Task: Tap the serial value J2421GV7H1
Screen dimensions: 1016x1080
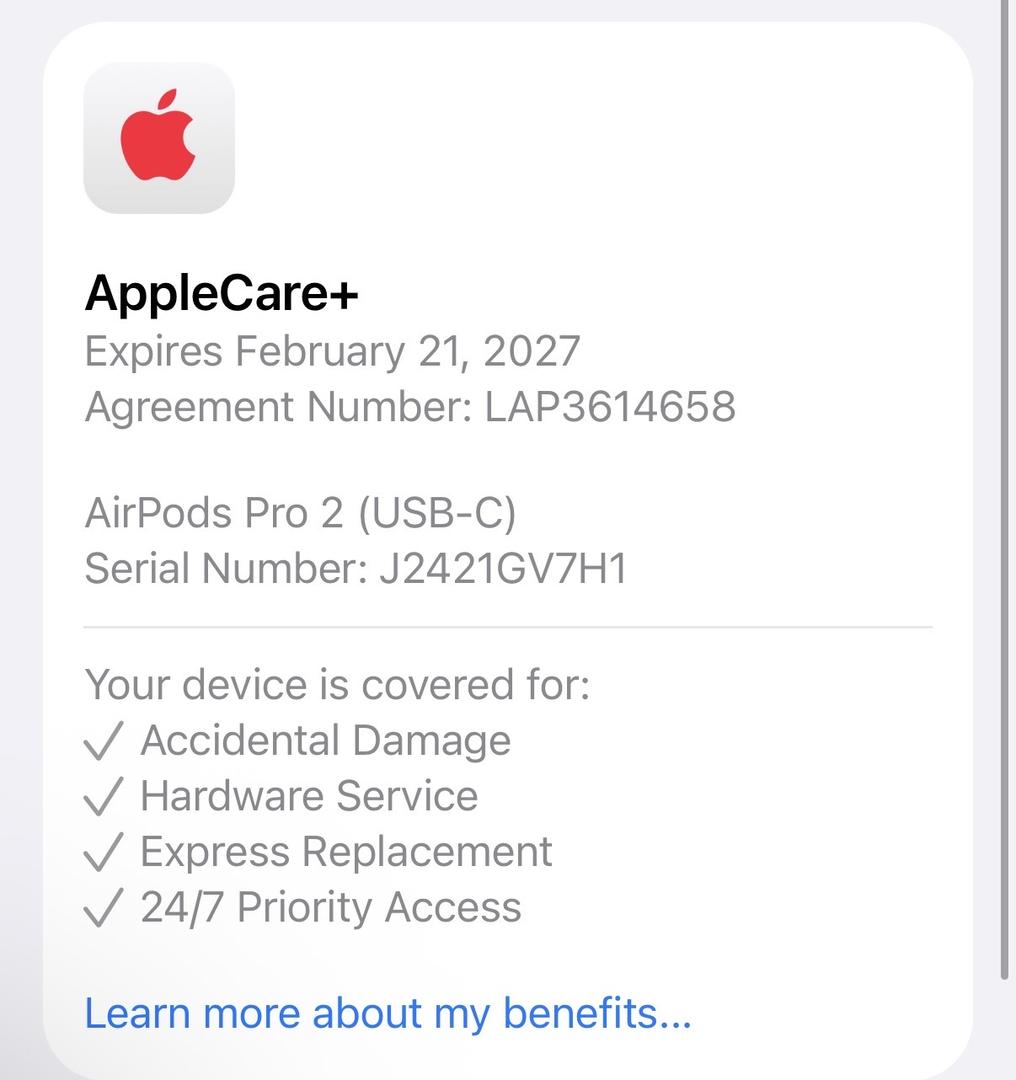Action: (x=502, y=569)
